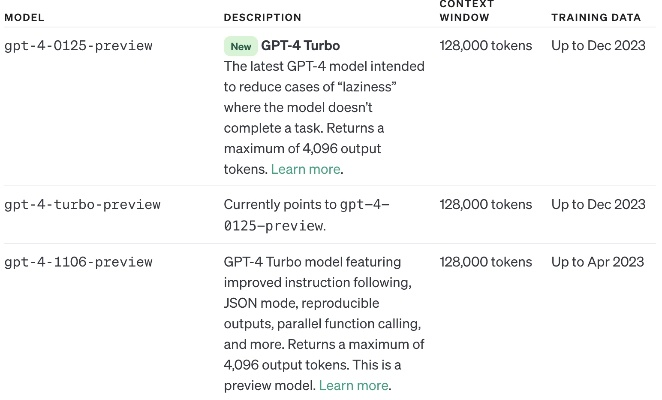The image size is (662, 400).
Task: Click the gpt-4-turbo-preview model name
Action: (x=82, y=204)
